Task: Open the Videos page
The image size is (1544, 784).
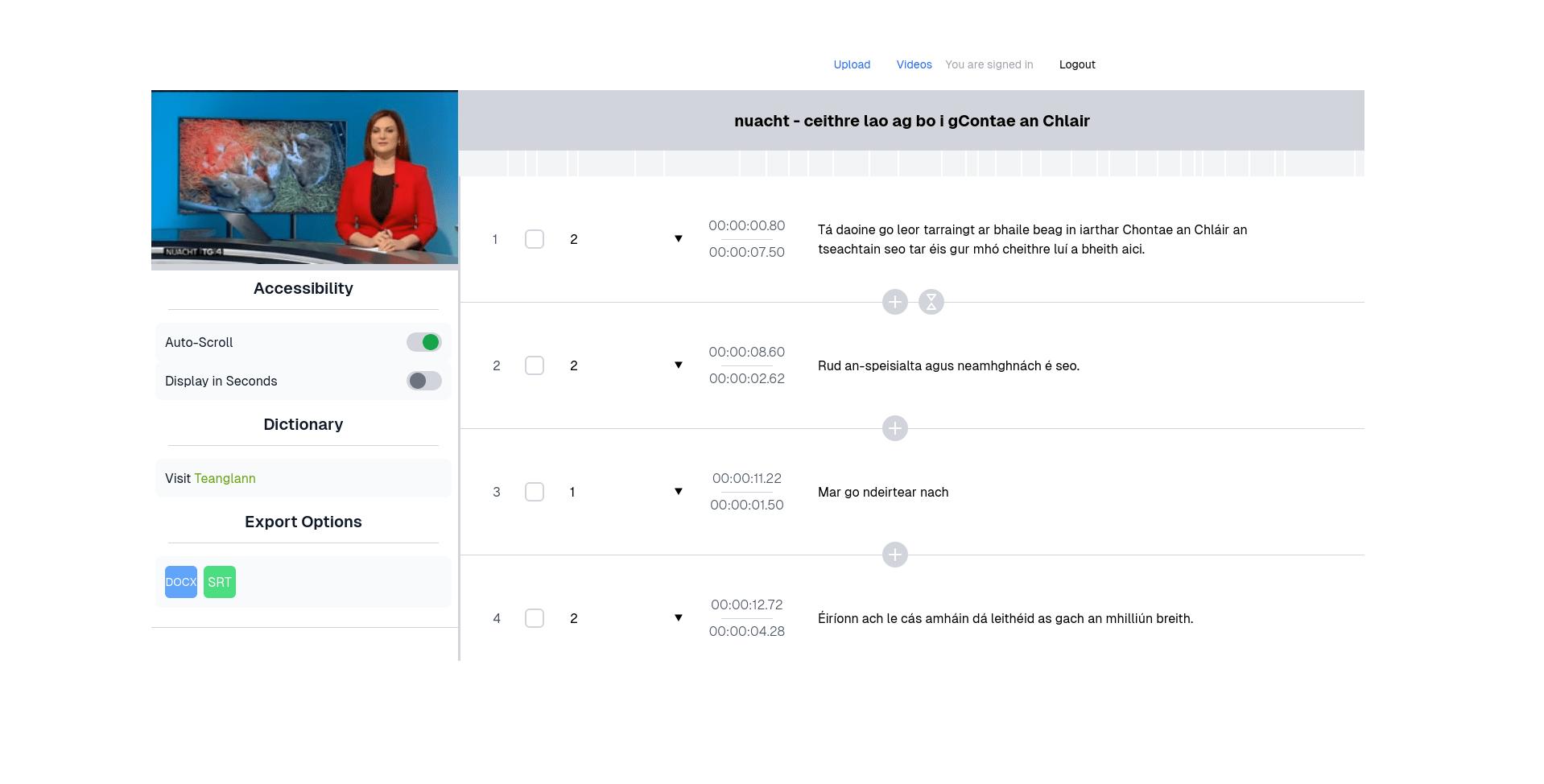Action: click(914, 64)
